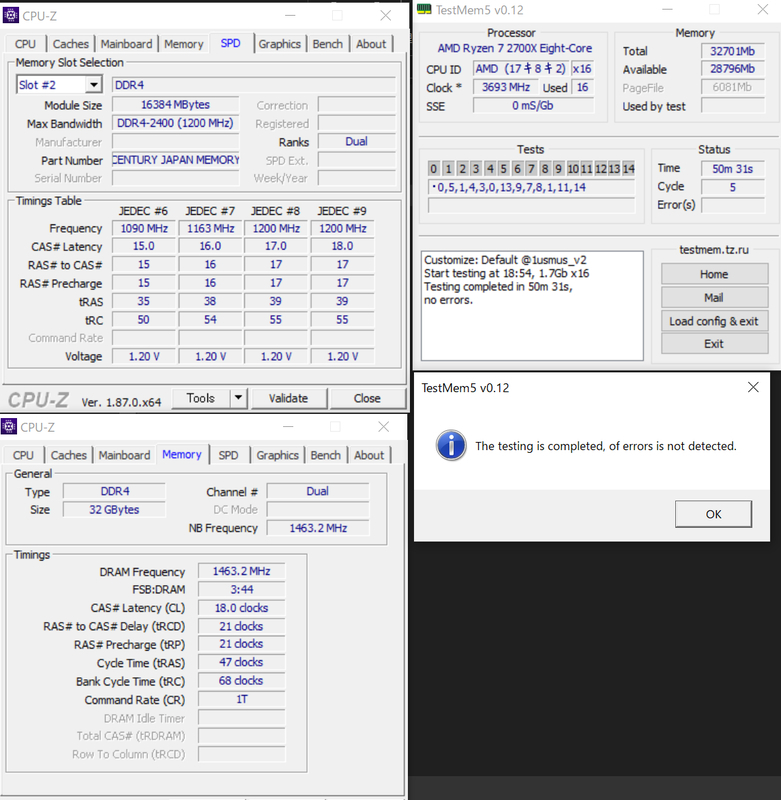Click the TestMem5 log text area

tap(532, 305)
